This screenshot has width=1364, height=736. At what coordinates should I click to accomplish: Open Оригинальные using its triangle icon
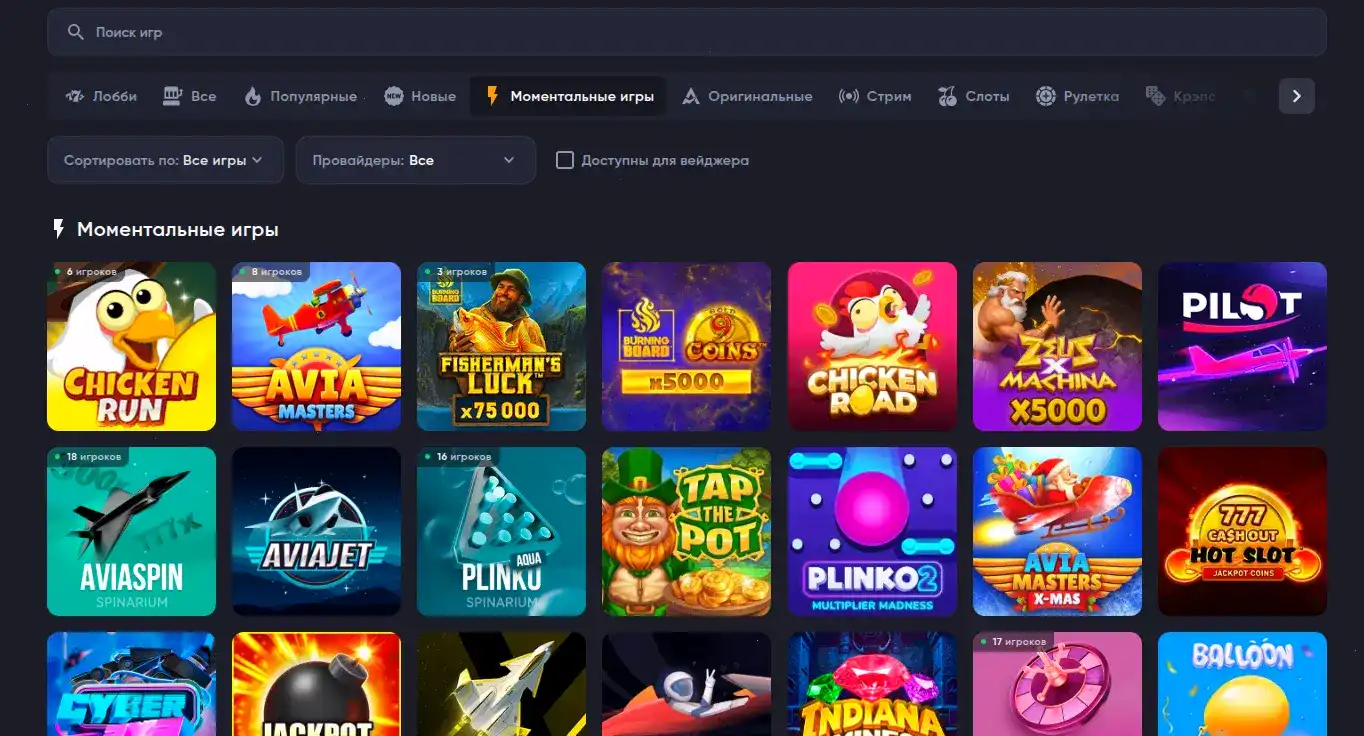tap(689, 95)
